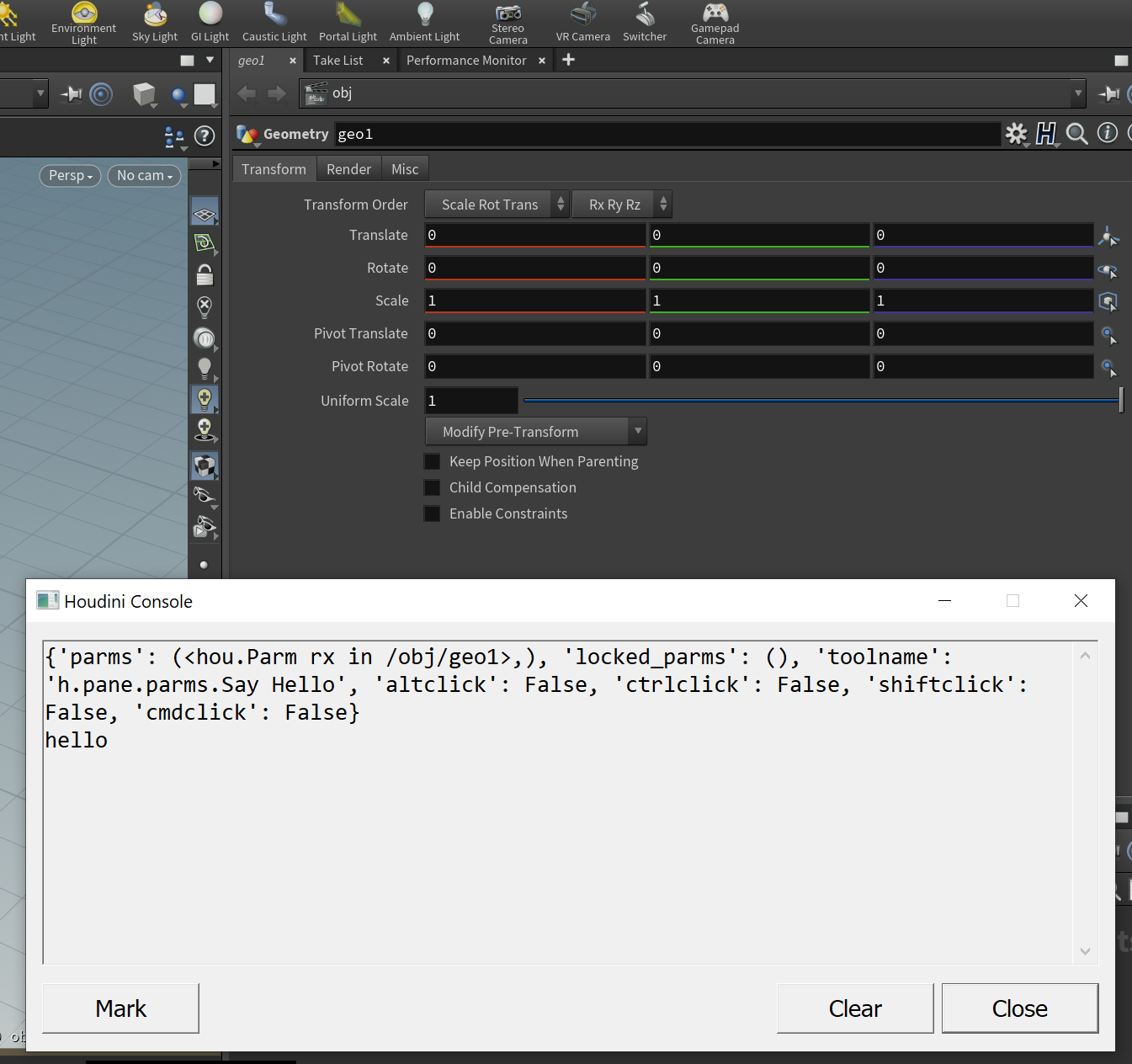Maximize the parameter pane with corner icon
The image size is (1132, 1064).
tap(1121, 61)
